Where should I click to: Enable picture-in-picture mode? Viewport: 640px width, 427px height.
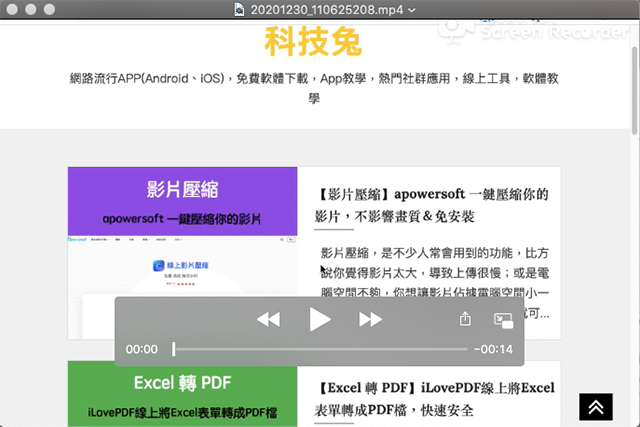coord(503,320)
